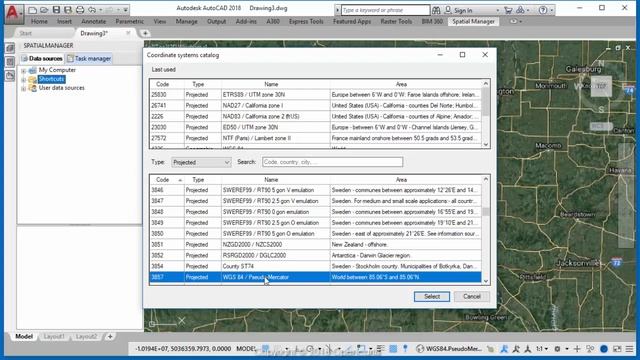Click the Cancel button in catalog dialog

[x=471, y=297]
